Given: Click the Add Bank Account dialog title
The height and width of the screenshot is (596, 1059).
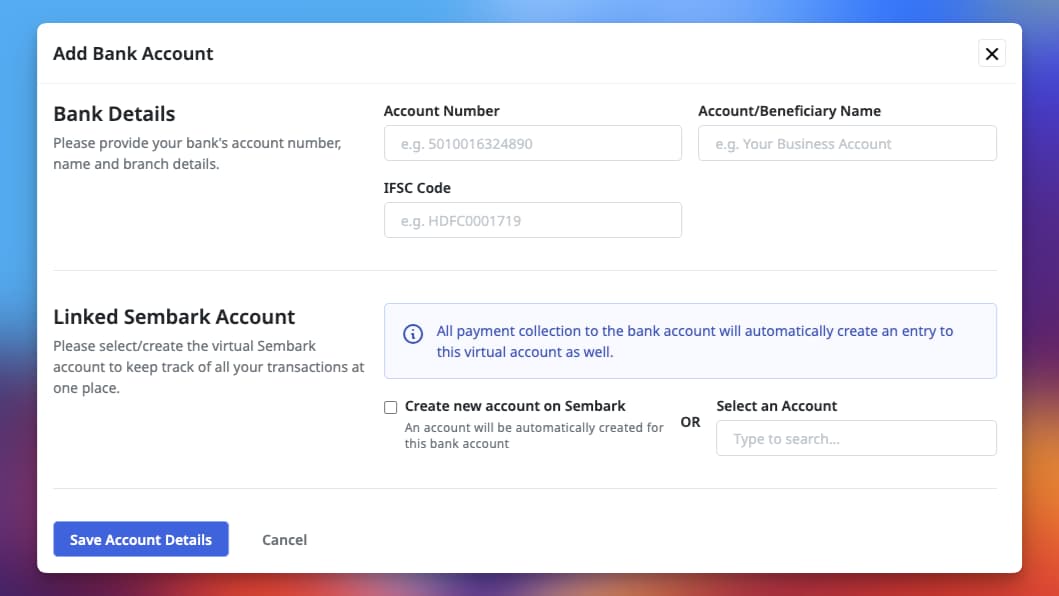Looking at the screenshot, I should point(133,53).
